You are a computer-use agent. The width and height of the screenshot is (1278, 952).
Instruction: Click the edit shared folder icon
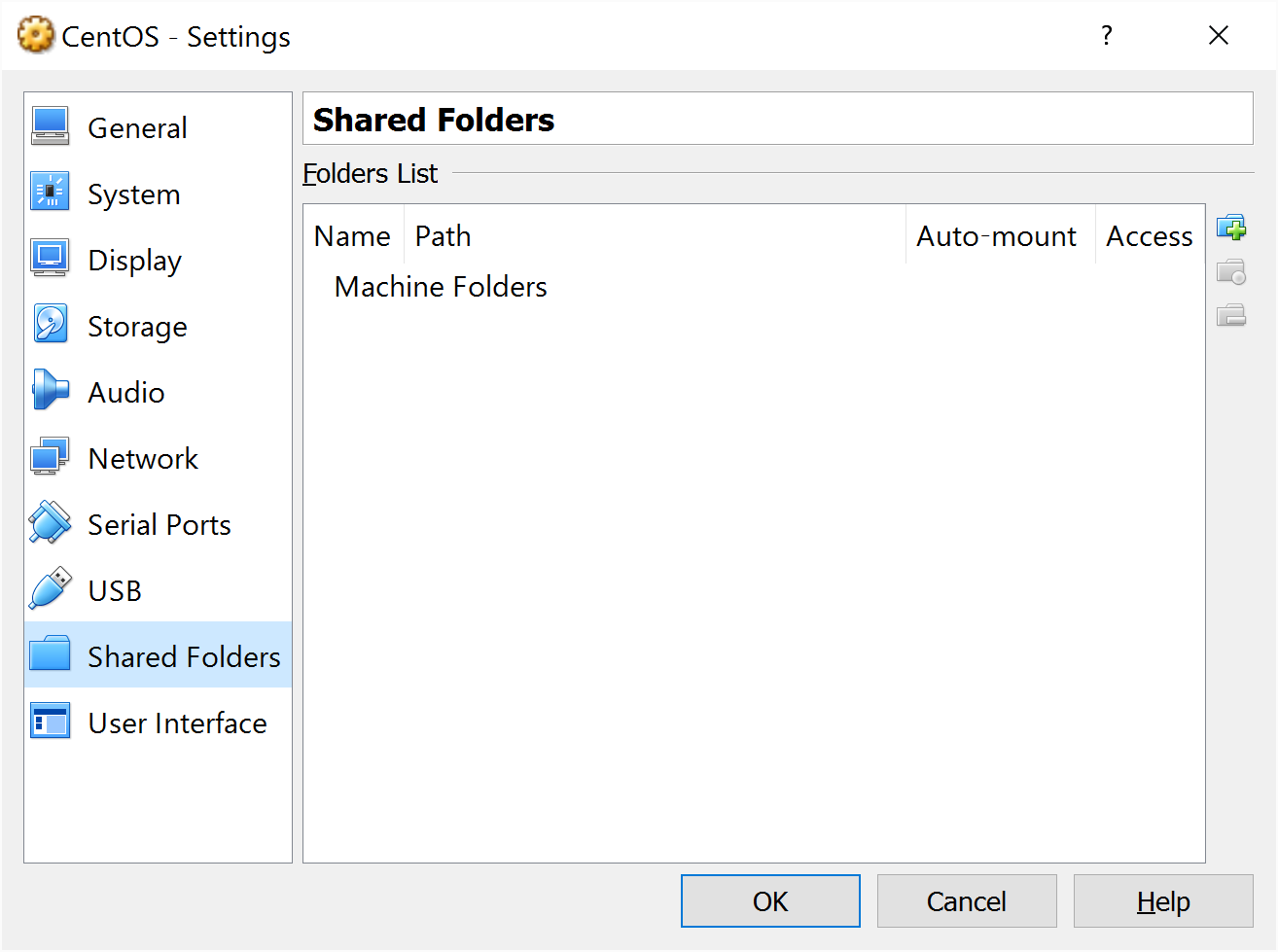[x=1231, y=272]
